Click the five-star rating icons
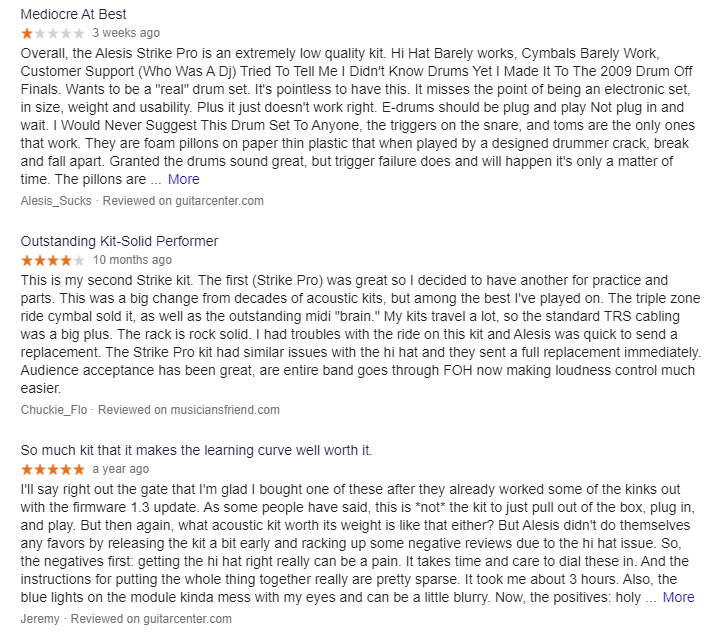The image size is (724, 635). tap(53, 470)
